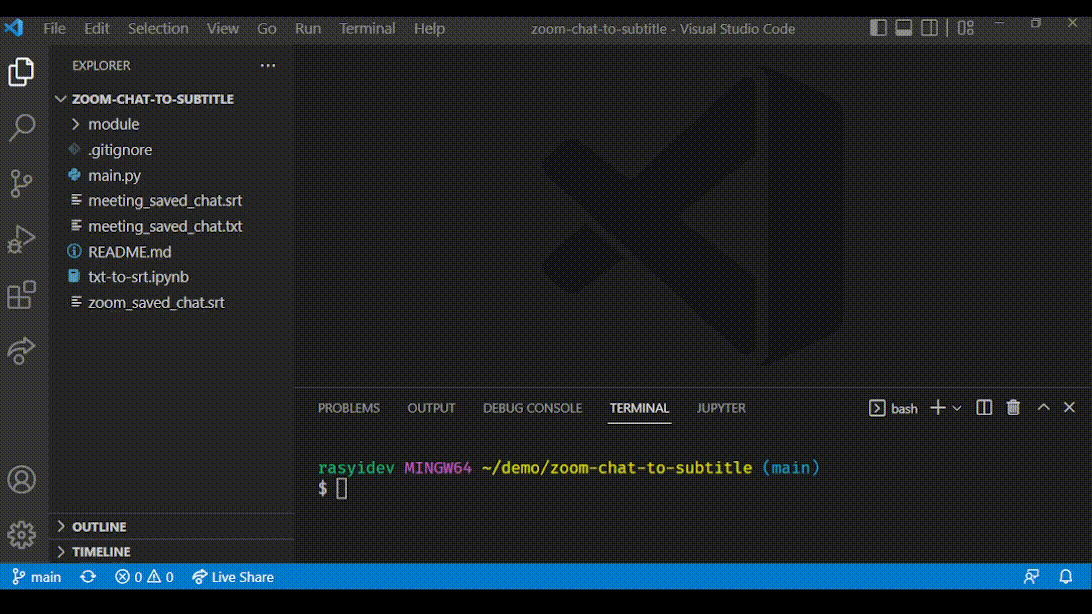Select the TERMINAL tab
Image resolution: width=1092 pixels, height=614 pixels.
click(x=639, y=408)
